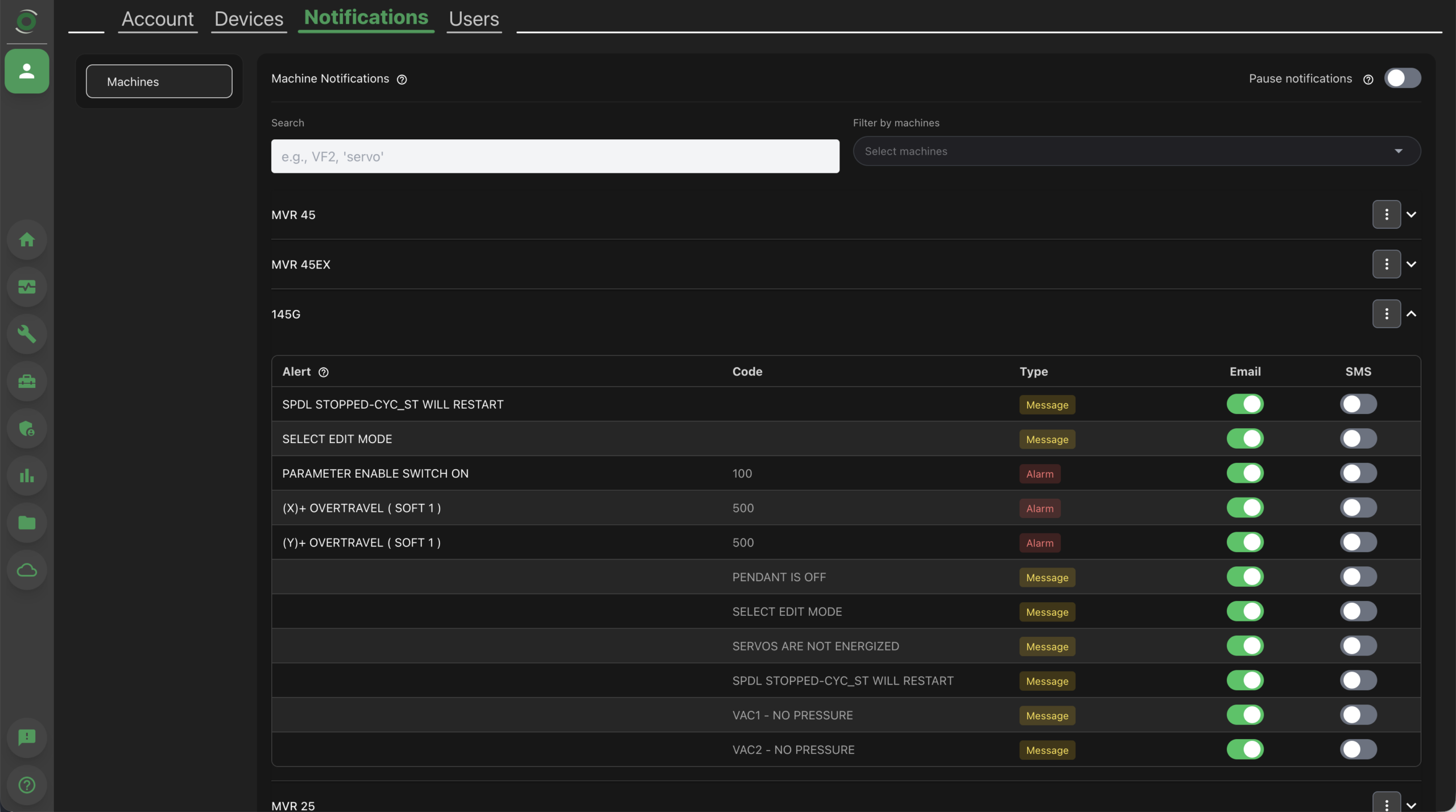Screen dimensions: 1456x812
Task: Click the 145G machine name
Action: tap(286, 314)
